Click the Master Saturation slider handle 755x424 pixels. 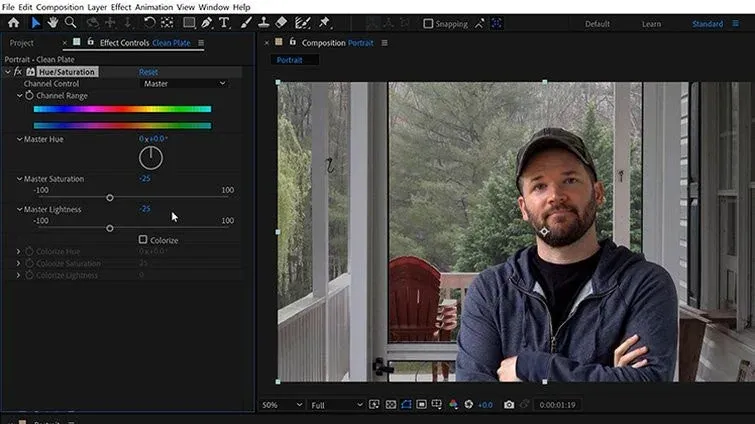point(110,197)
